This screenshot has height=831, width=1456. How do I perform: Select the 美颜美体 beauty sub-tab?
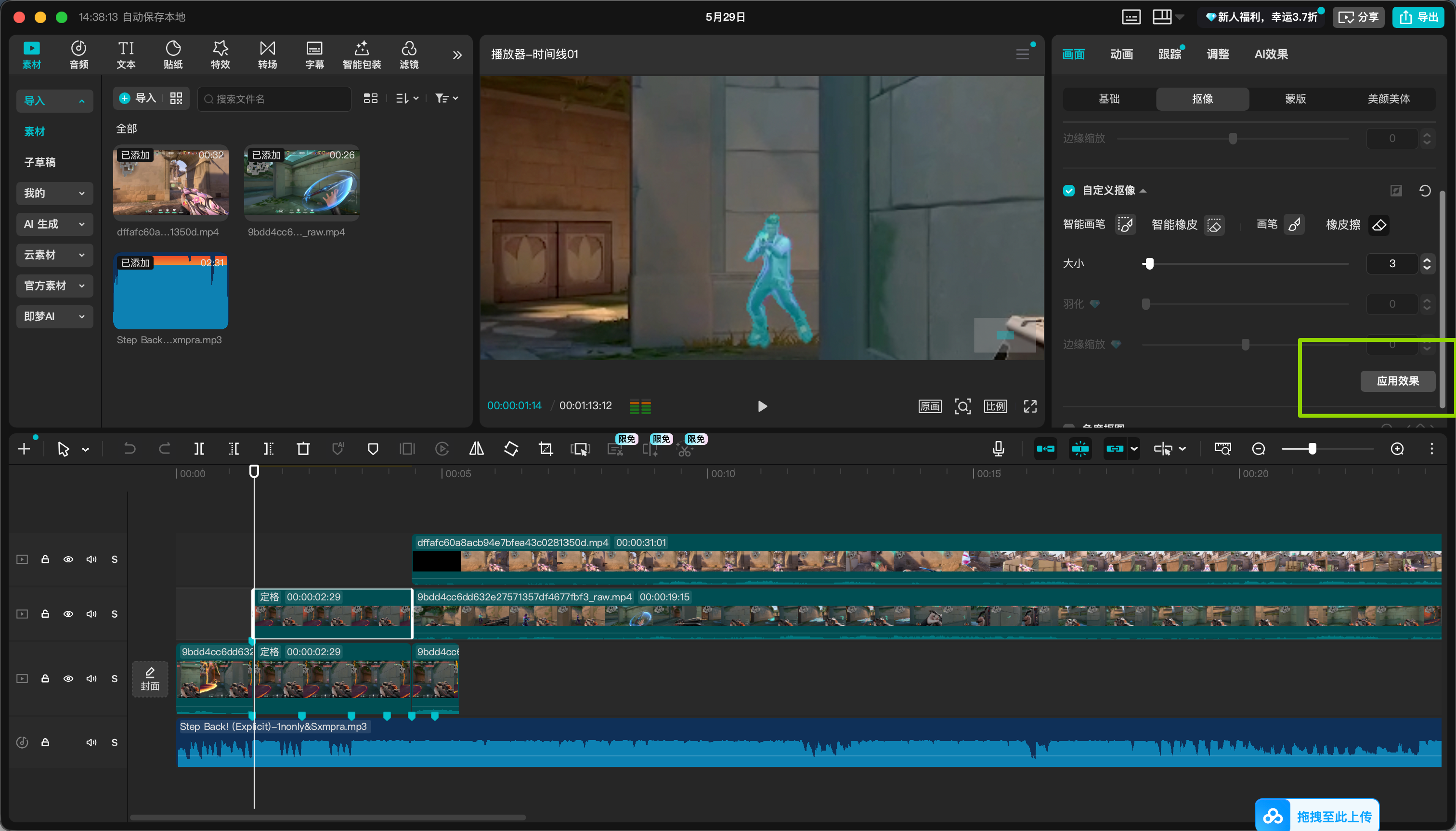click(1388, 99)
